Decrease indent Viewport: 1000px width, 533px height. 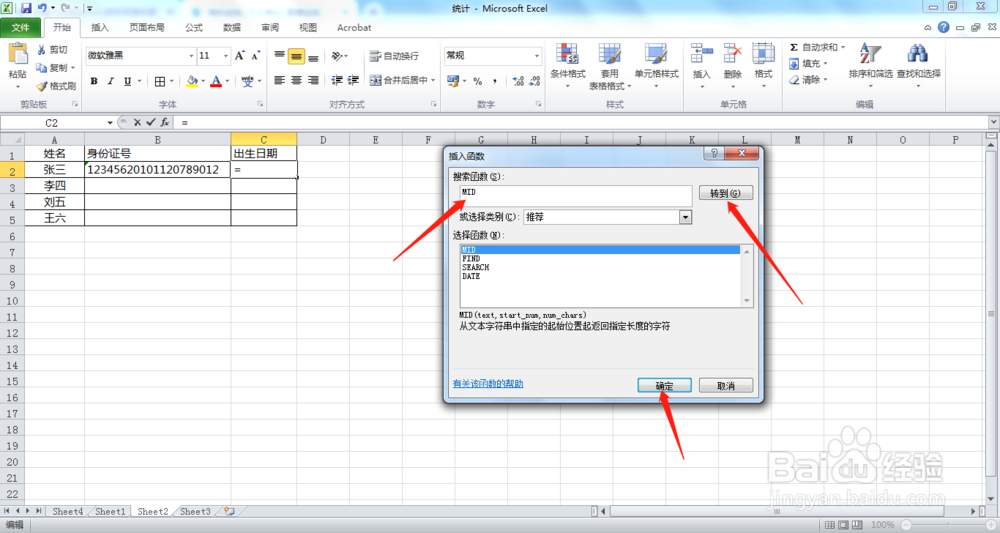(337, 80)
